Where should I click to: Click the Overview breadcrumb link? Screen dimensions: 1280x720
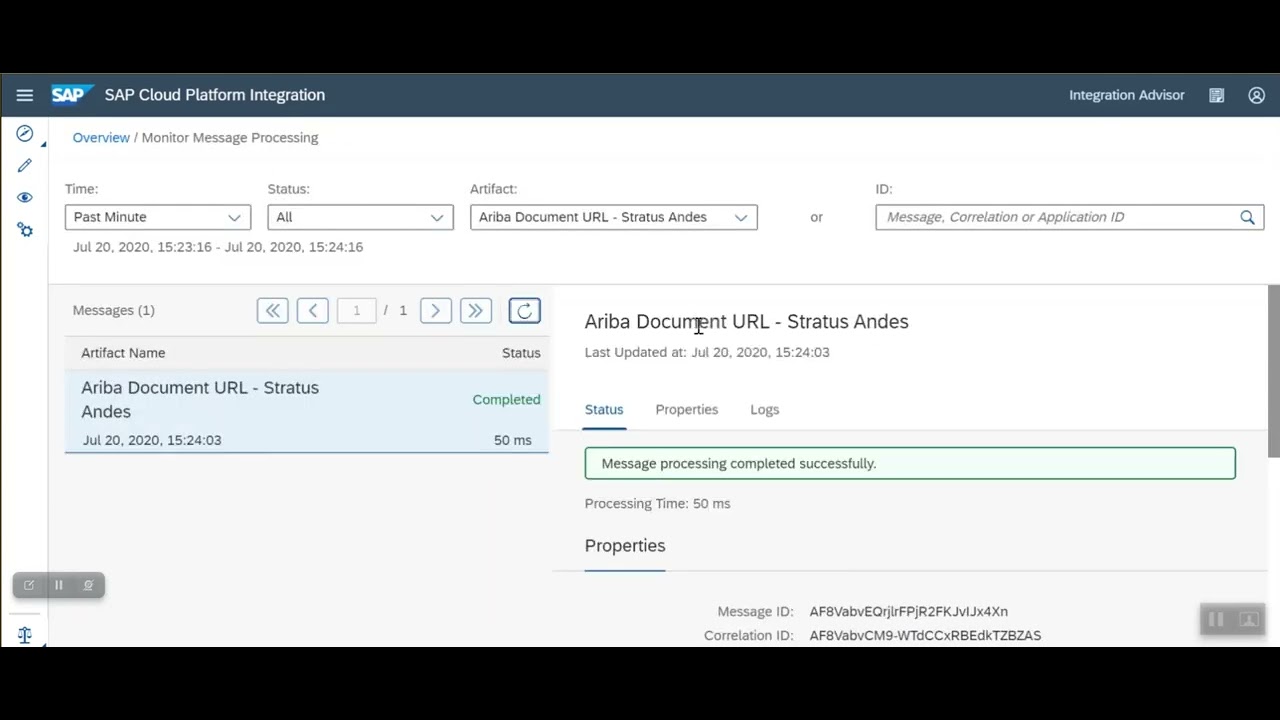click(x=101, y=138)
